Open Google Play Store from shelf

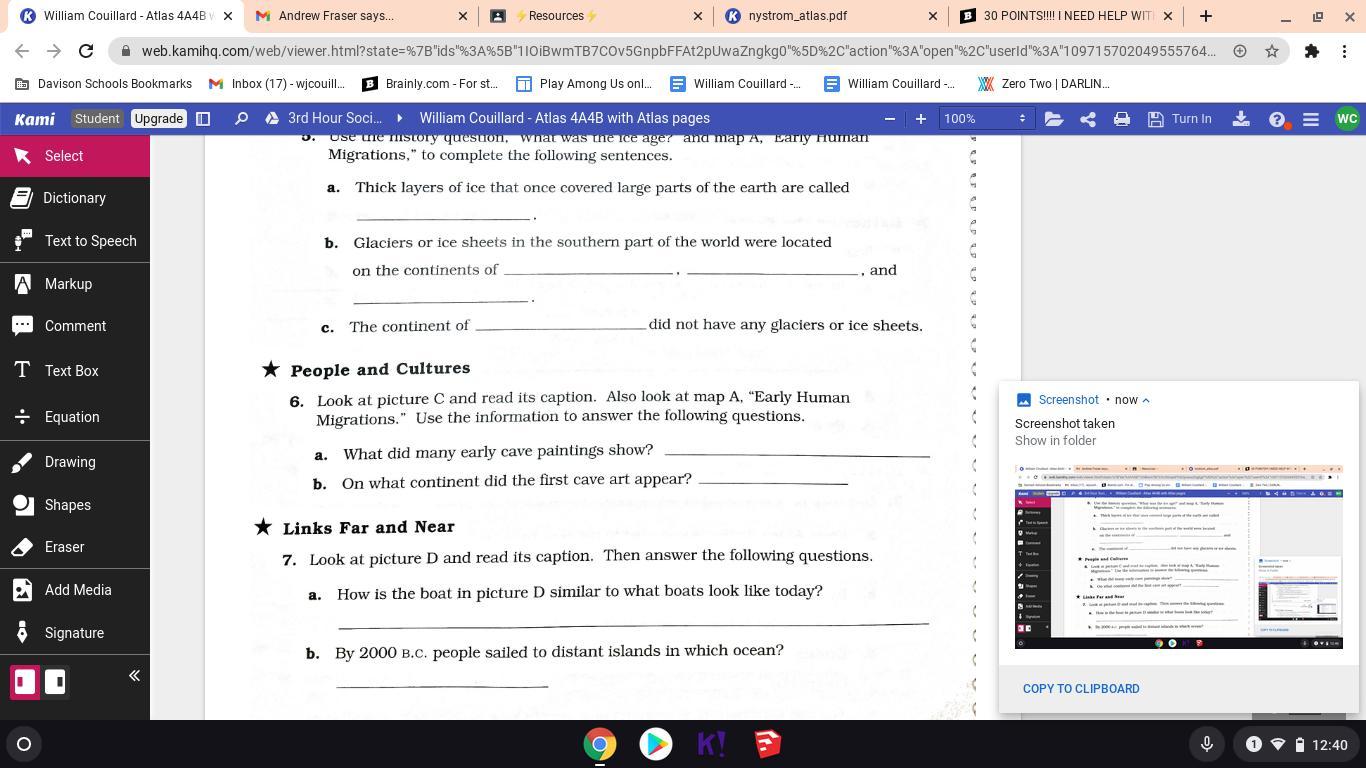click(656, 744)
